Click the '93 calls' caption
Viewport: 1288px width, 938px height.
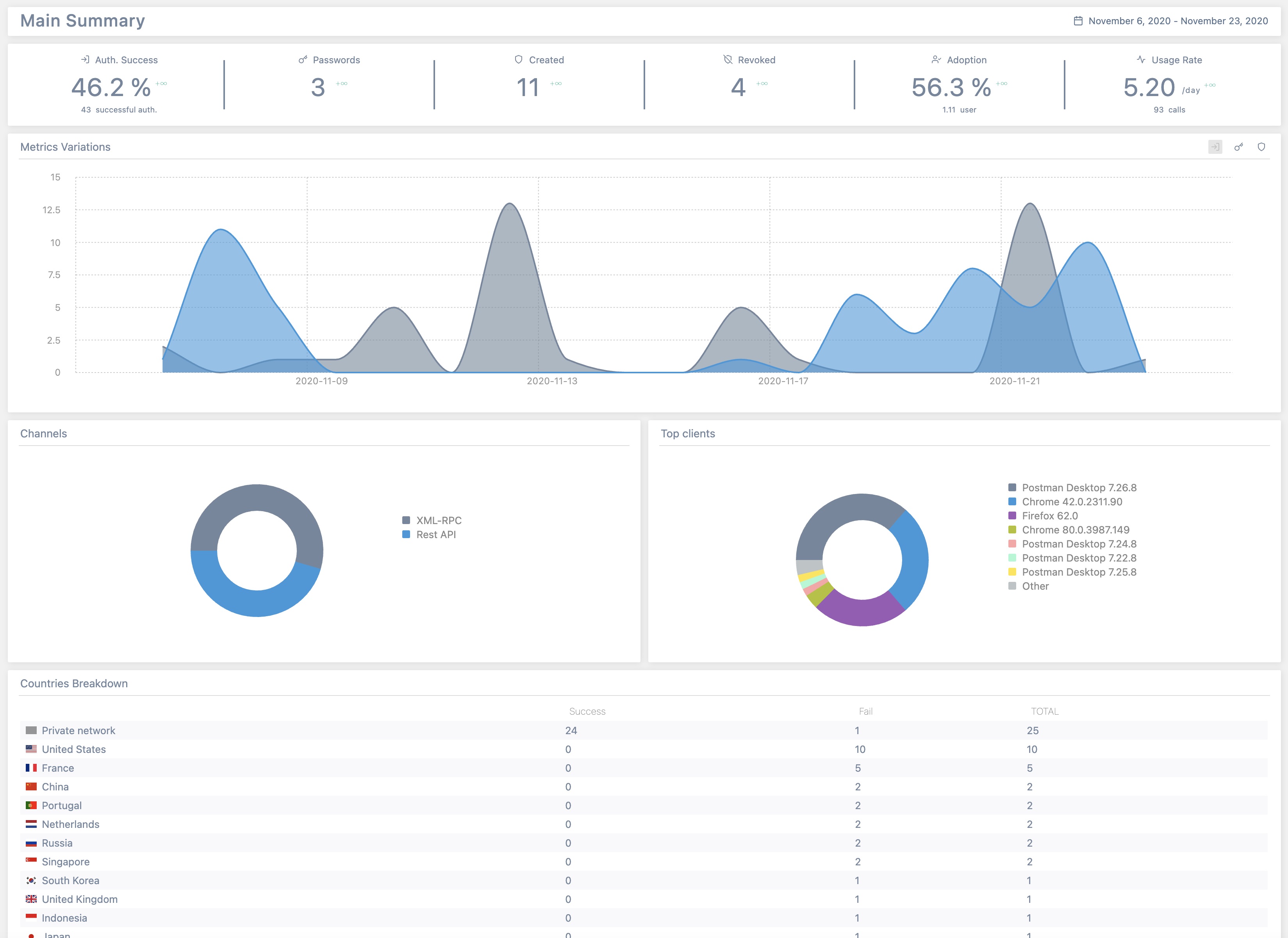pyautogui.click(x=1169, y=110)
